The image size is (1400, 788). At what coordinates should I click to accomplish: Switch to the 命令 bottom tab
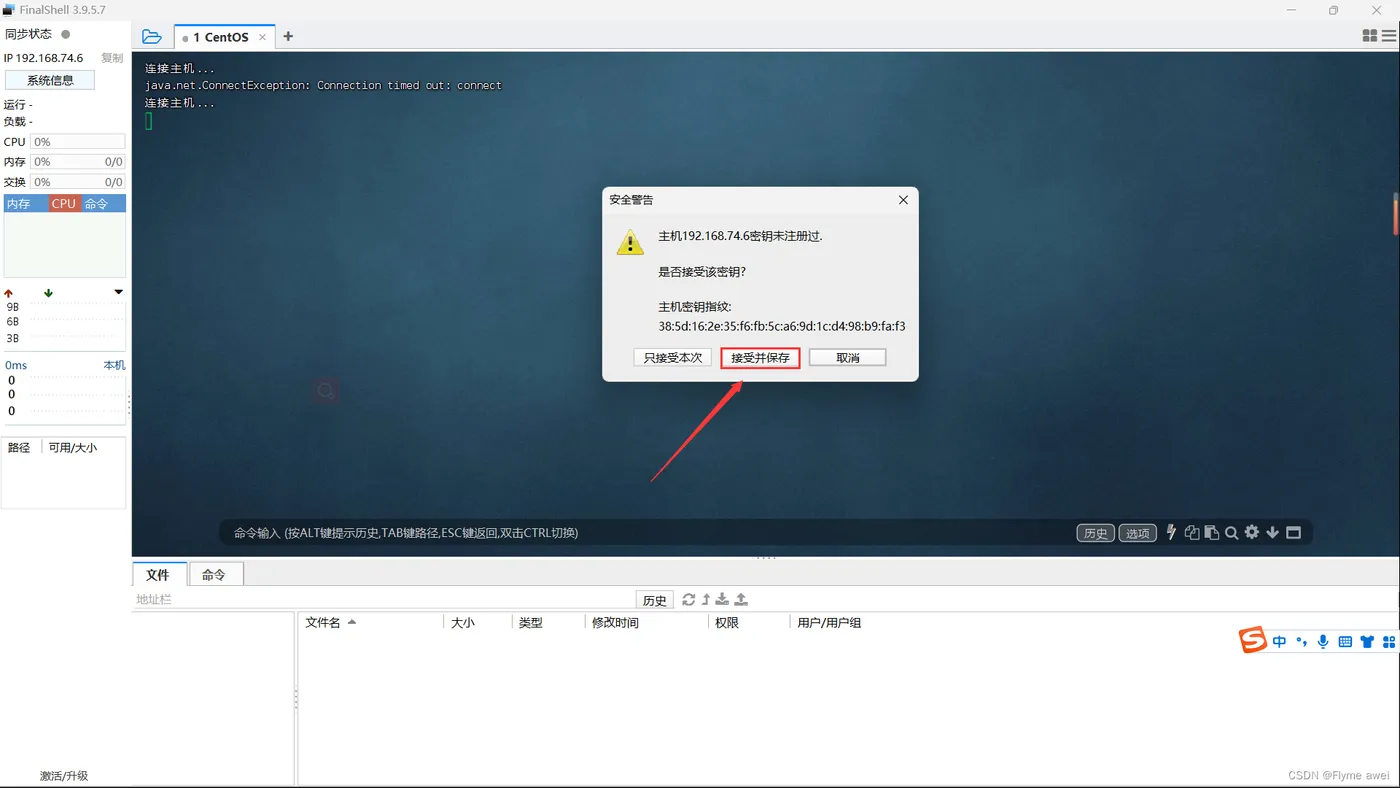coord(214,574)
